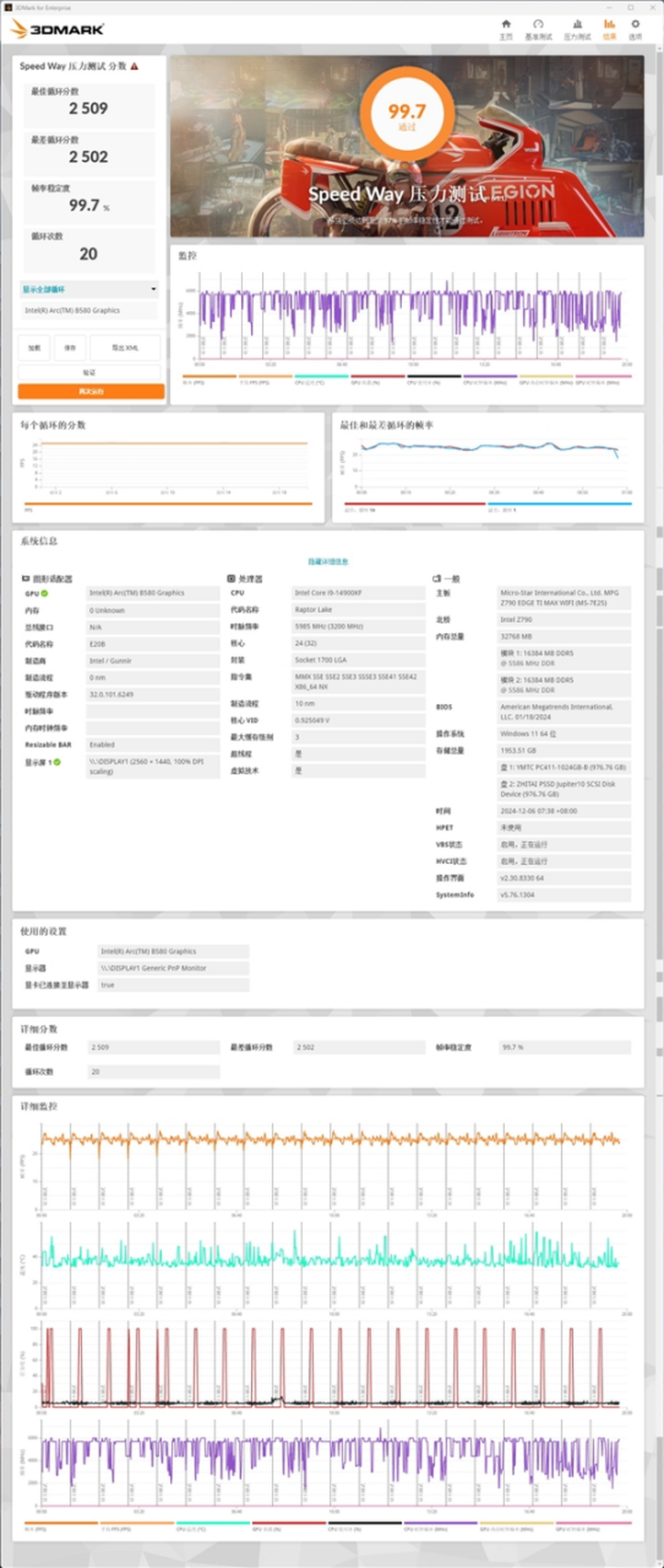Screen dimensions: 664x1568
Task: Click the 一般 section icon
Action: [437, 578]
